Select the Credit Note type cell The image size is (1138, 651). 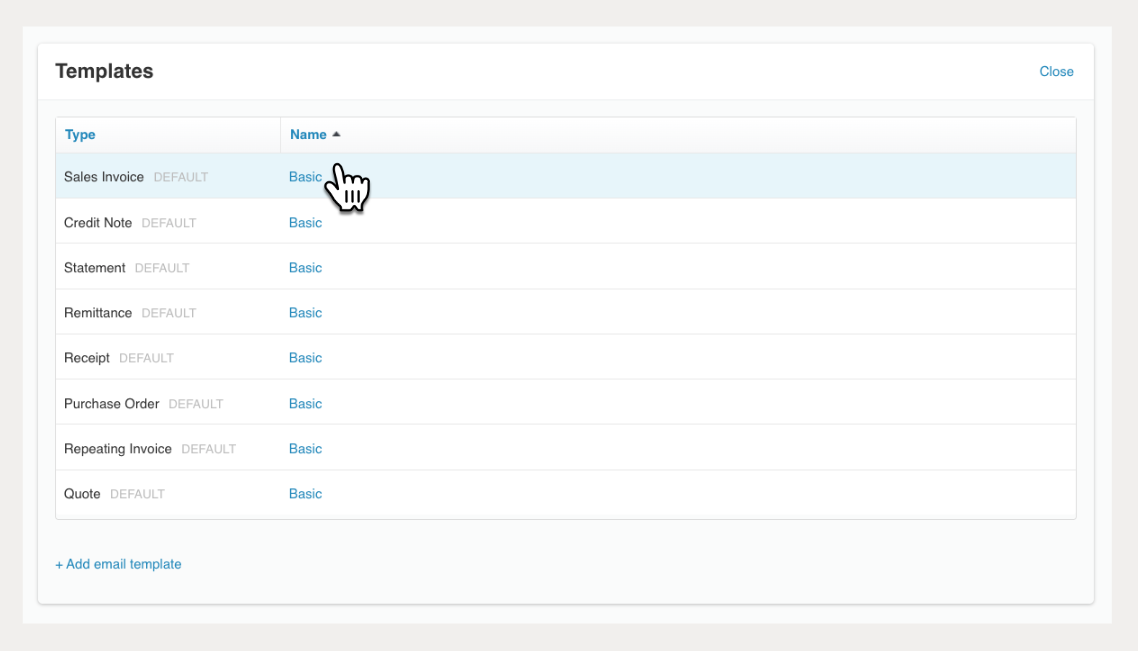[98, 223]
